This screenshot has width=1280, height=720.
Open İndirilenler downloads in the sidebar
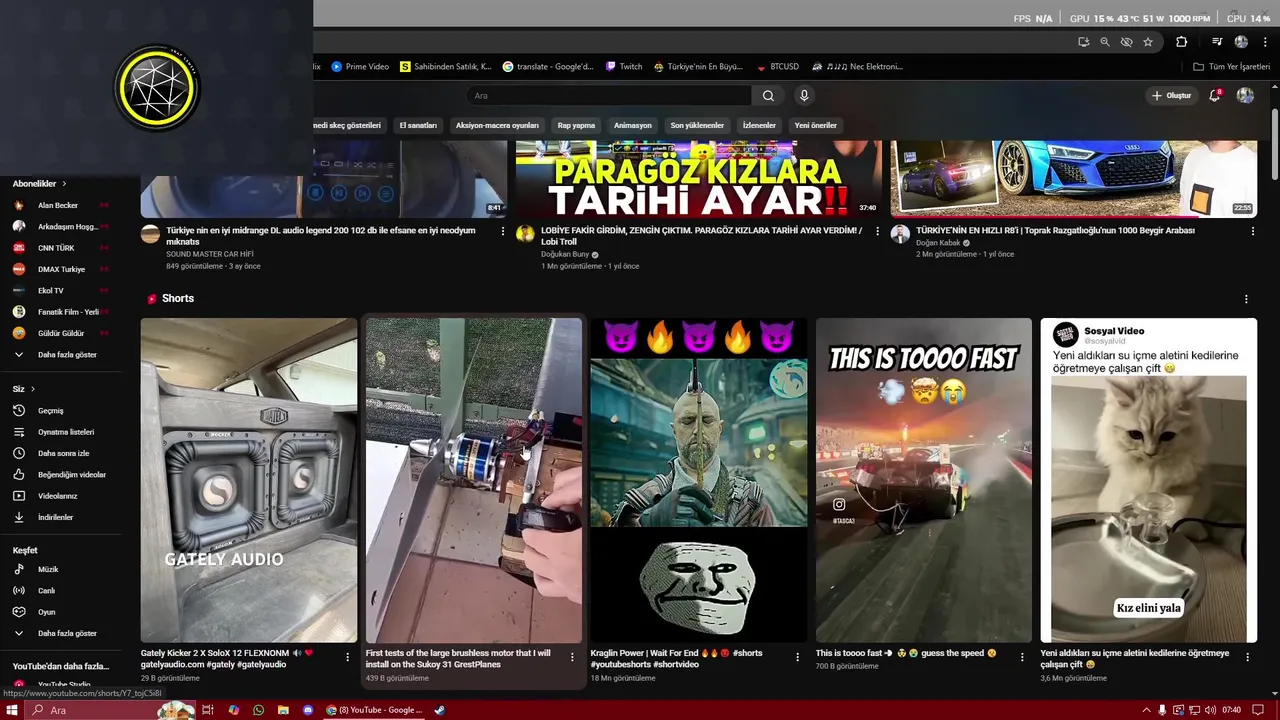(x=55, y=517)
